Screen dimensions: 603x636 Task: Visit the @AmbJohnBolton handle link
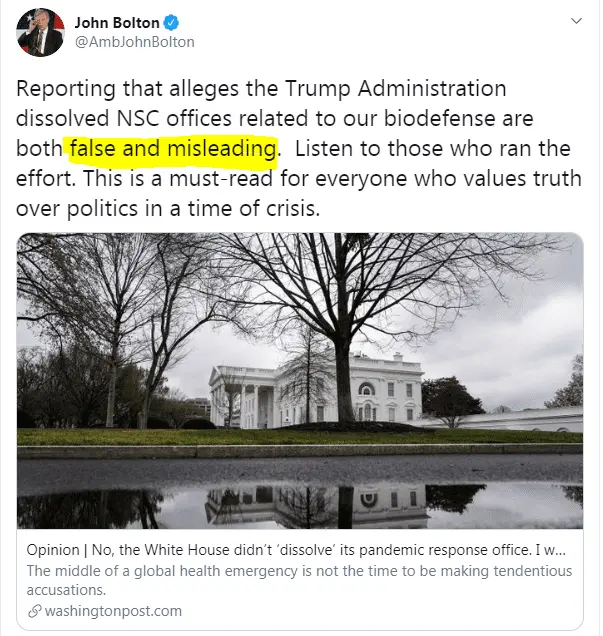point(135,42)
